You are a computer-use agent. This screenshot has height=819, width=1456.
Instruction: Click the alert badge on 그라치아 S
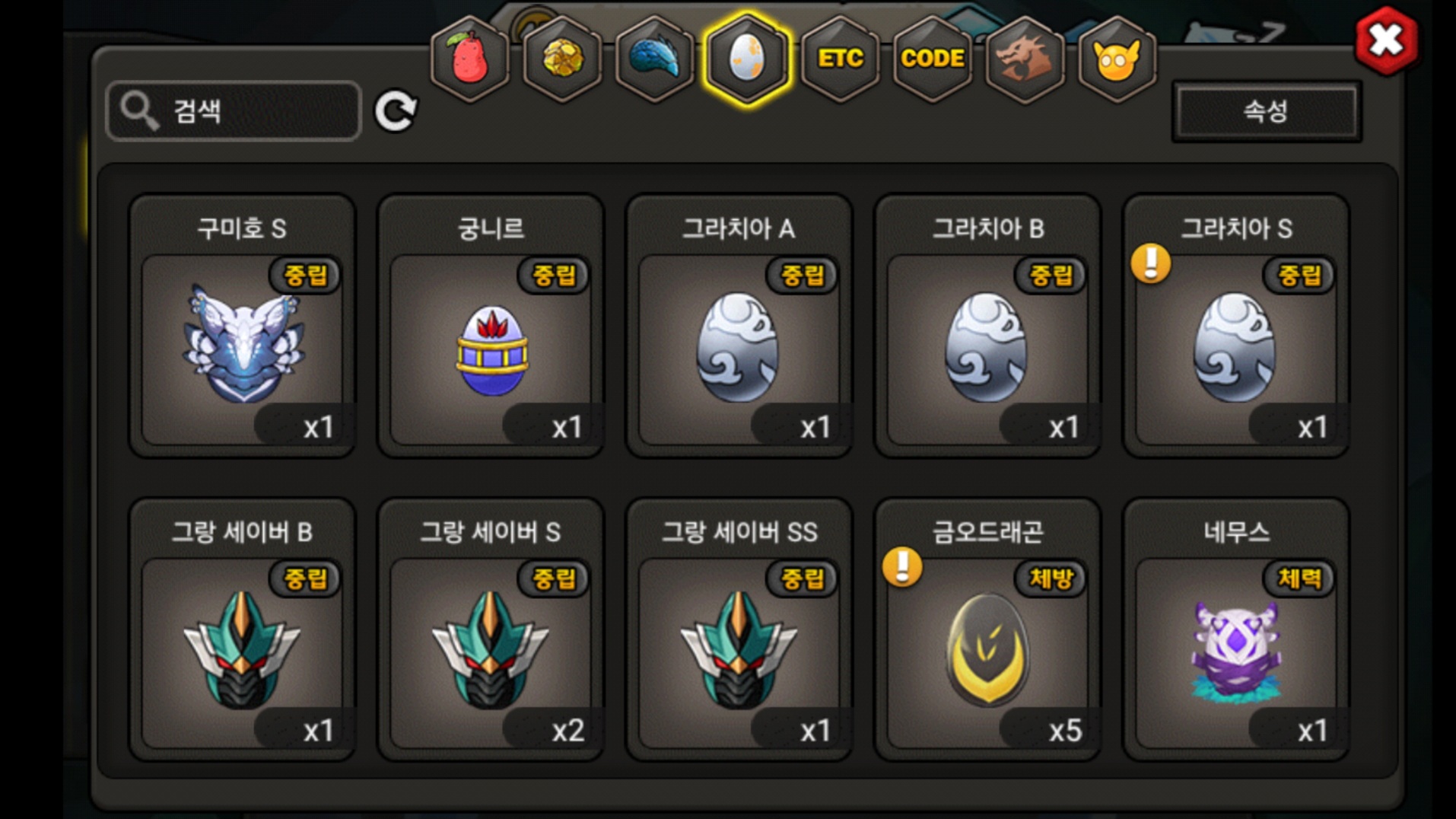coord(1151,263)
